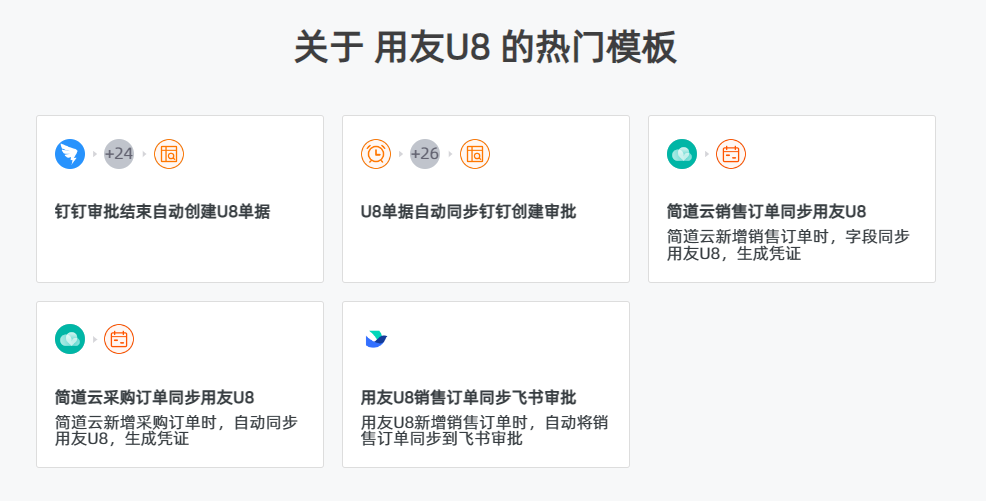Click the green 简道云 cloud icon in 采购订单 card
986x501 pixels.
pyautogui.click(x=70, y=339)
